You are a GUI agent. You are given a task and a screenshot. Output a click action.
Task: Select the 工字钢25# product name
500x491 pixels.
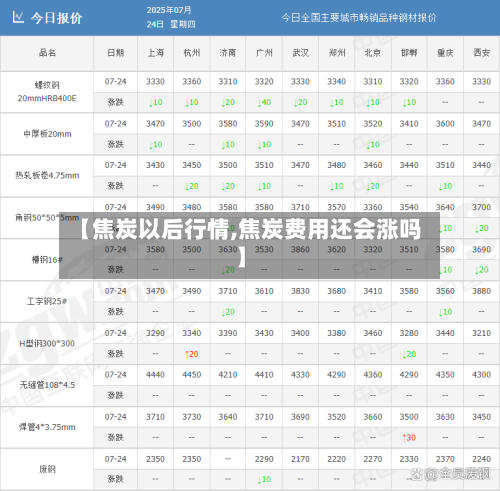coord(47,301)
